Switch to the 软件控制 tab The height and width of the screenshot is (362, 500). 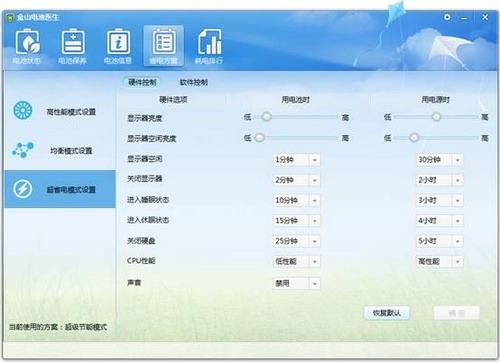[194, 82]
